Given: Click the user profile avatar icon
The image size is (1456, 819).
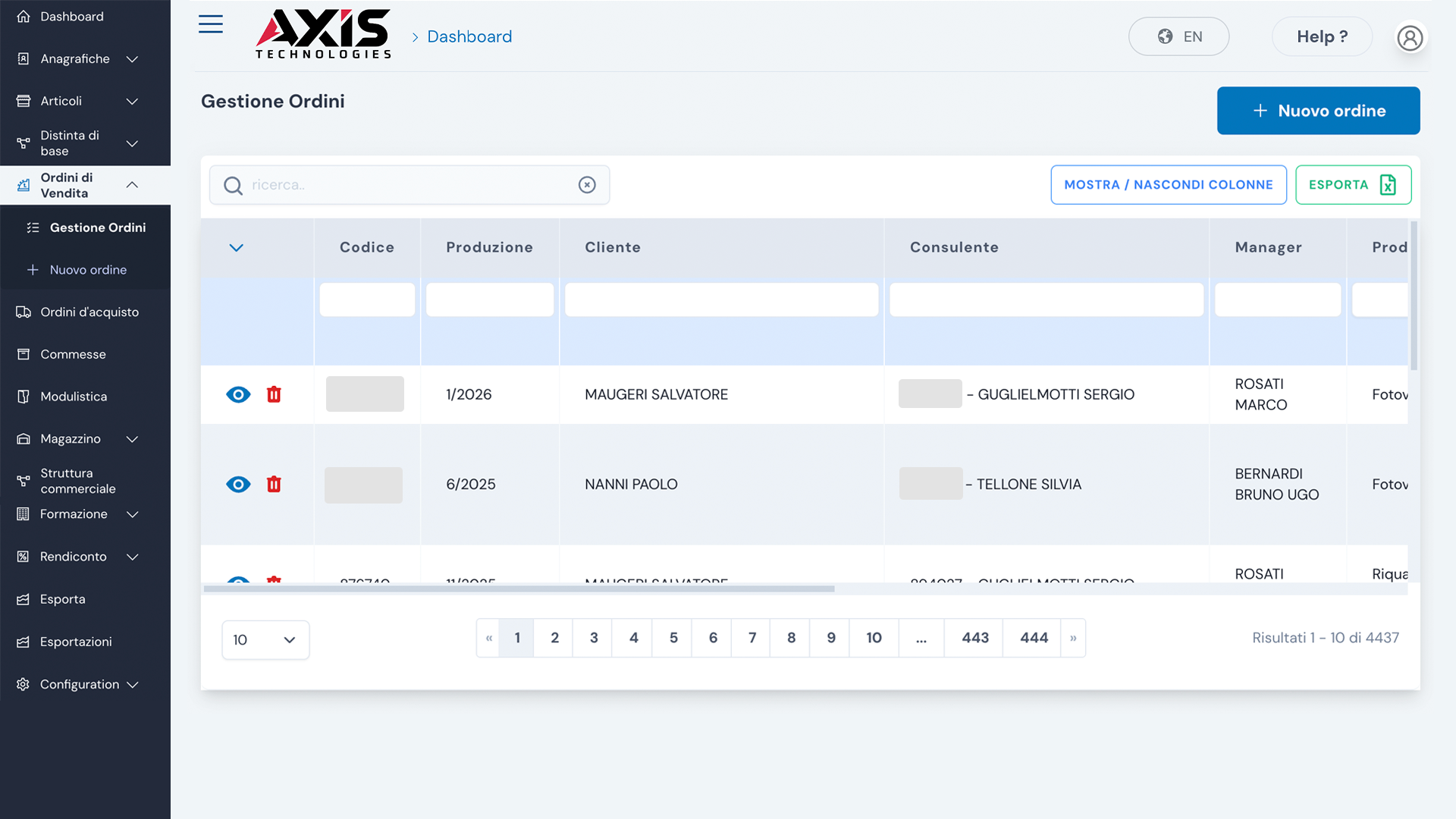Looking at the screenshot, I should [x=1410, y=37].
